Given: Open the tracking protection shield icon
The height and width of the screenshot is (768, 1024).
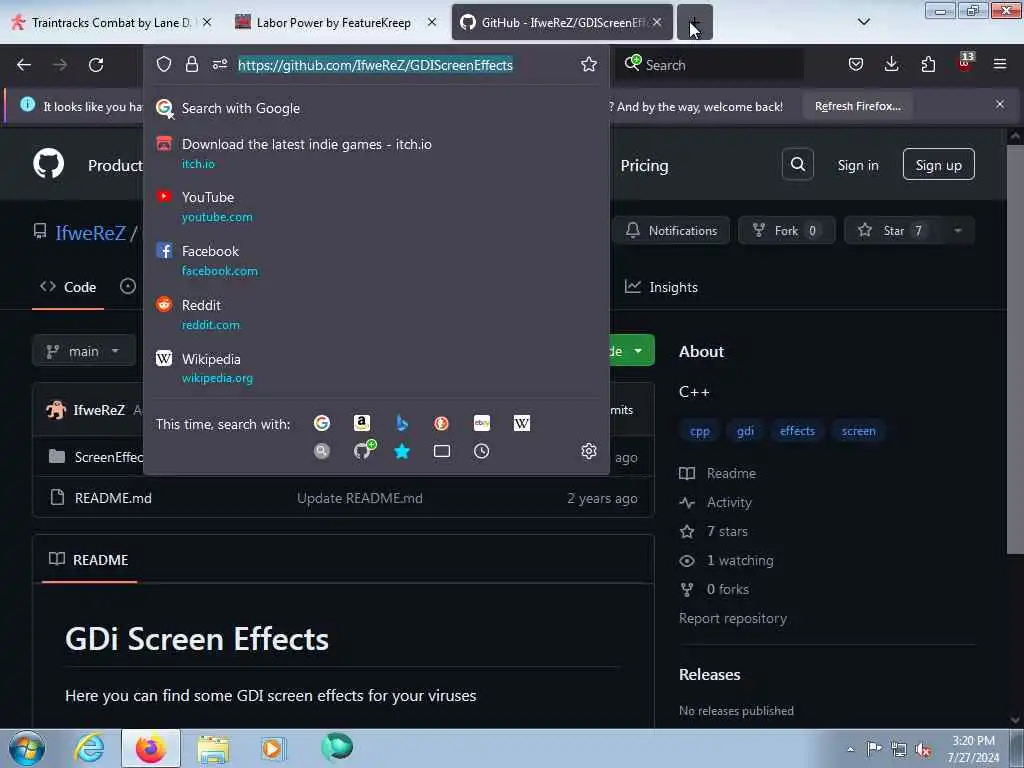Looking at the screenshot, I should 164,64.
